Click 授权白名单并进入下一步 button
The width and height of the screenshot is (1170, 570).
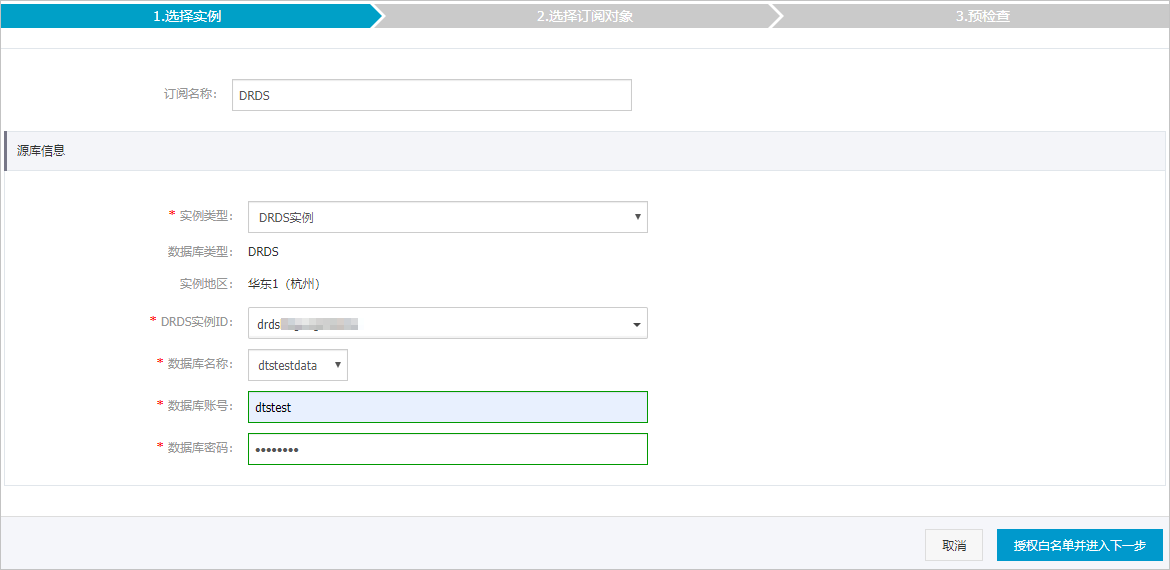[1080, 545]
